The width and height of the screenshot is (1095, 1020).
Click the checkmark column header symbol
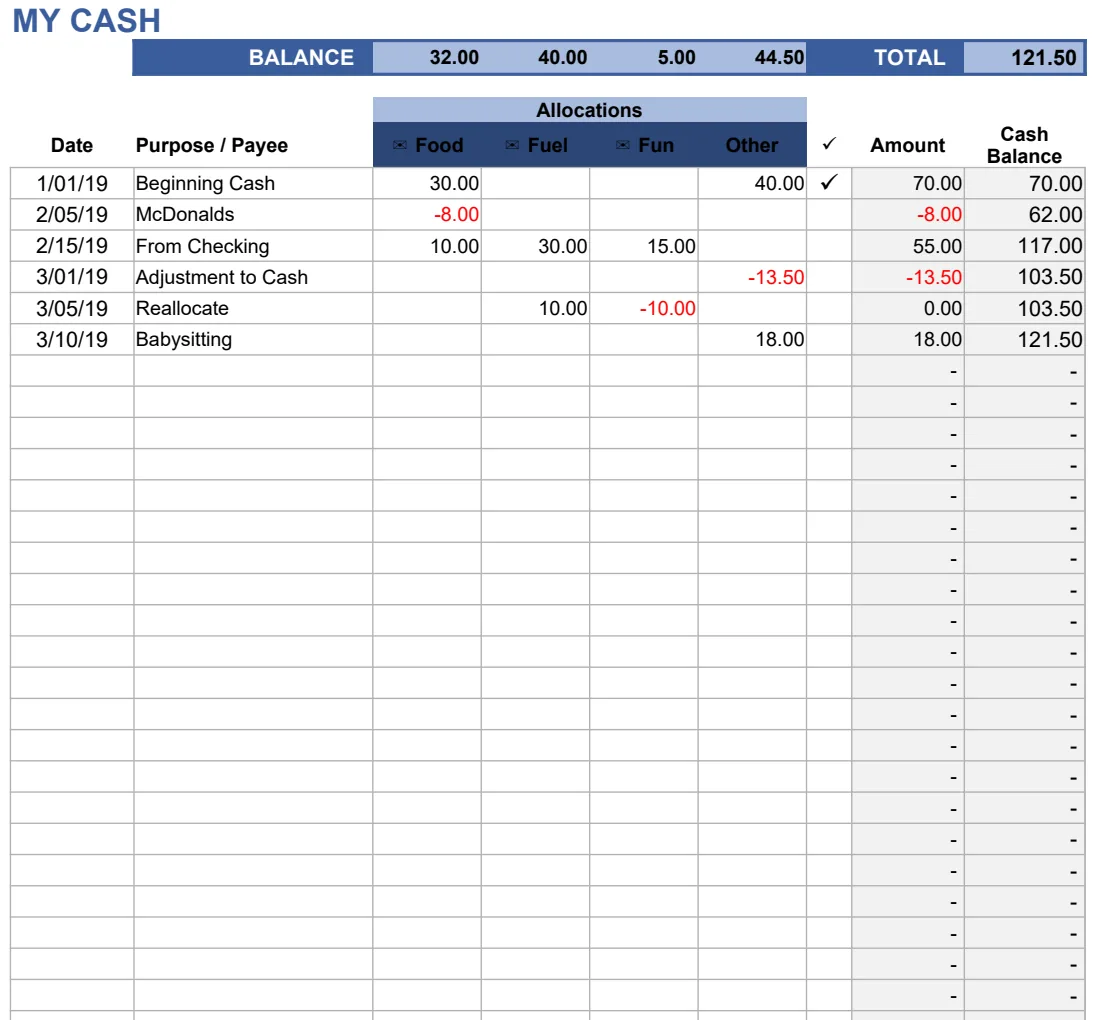829,144
